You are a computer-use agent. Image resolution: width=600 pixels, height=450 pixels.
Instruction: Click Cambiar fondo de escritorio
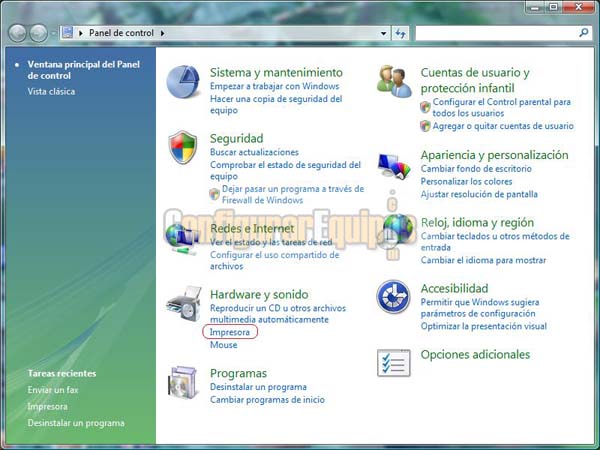(x=476, y=169)
